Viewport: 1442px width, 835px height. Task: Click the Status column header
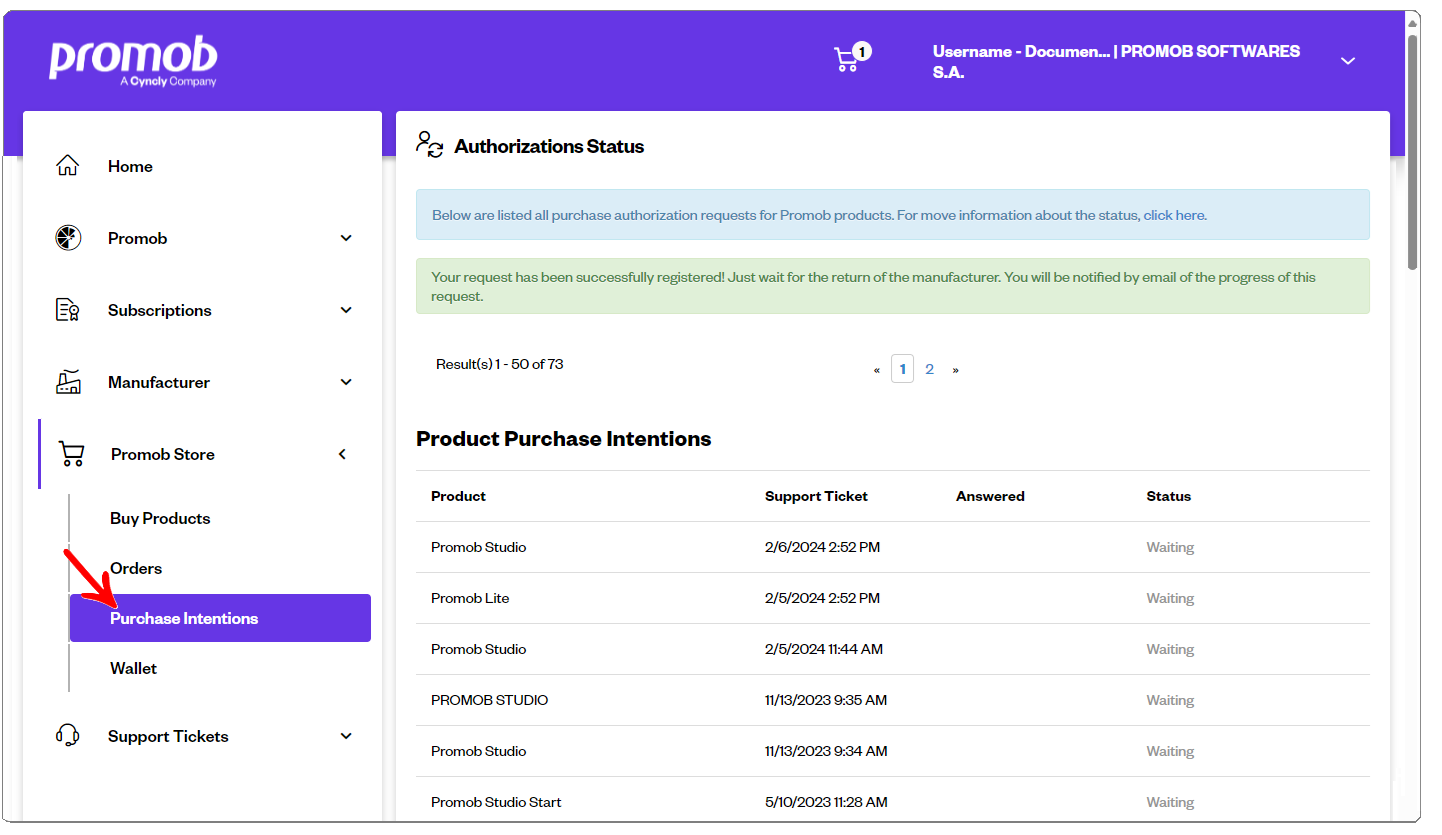[1169, 496]
